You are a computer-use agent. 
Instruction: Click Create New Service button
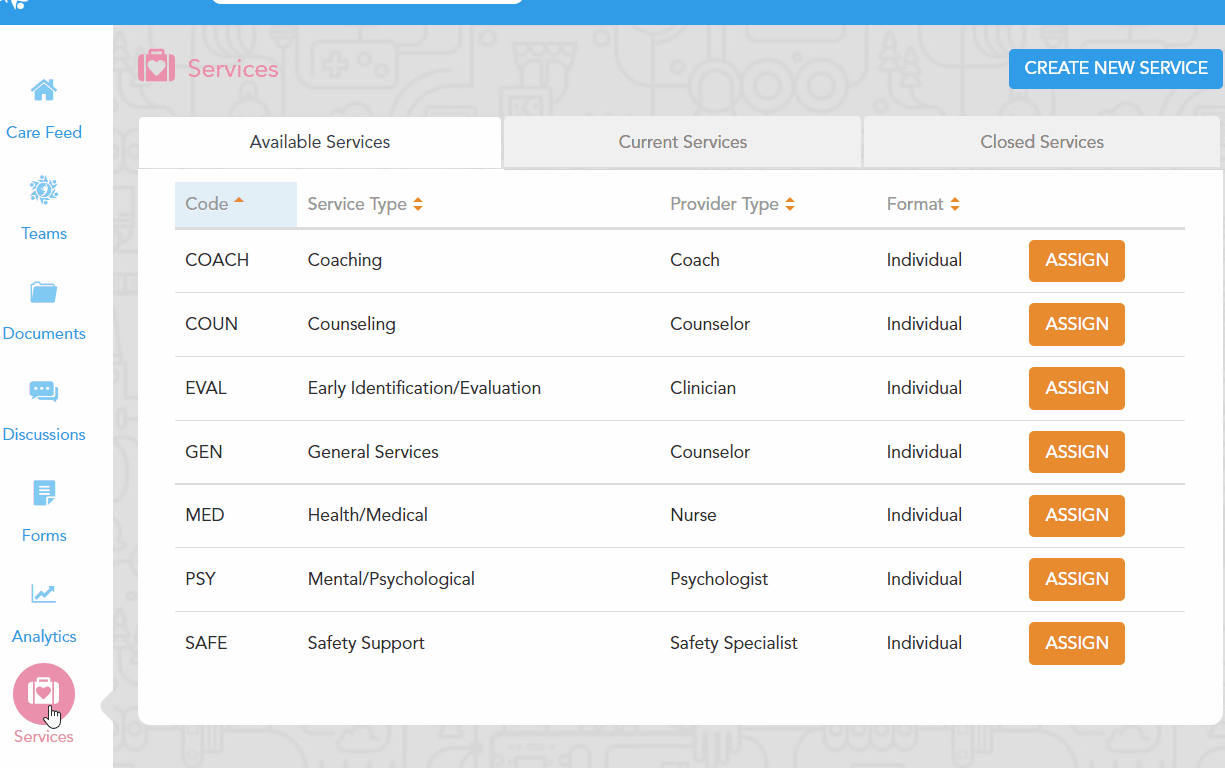click(1115, 69)
